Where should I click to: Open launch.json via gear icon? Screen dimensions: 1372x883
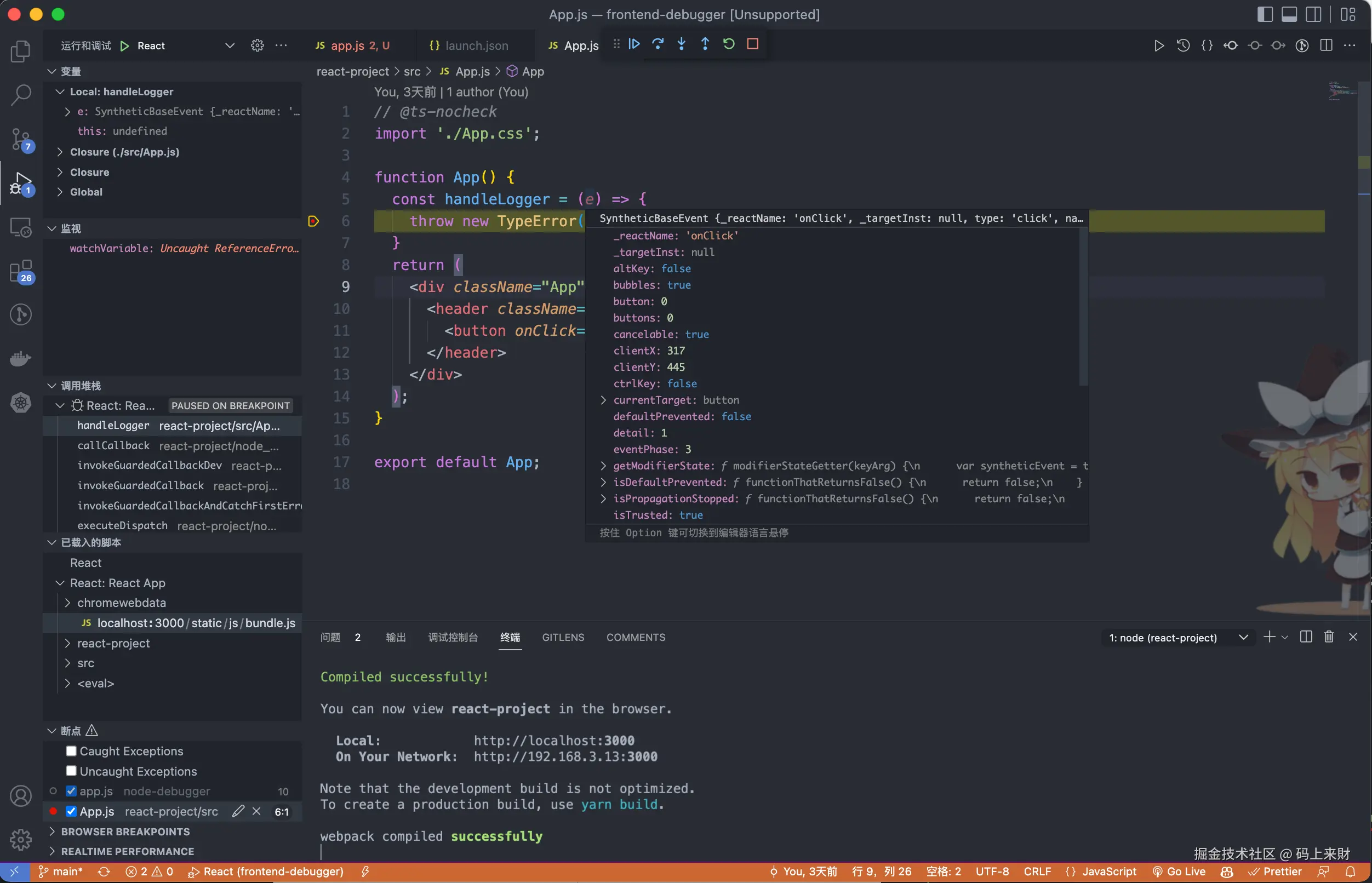coord(257,45)
